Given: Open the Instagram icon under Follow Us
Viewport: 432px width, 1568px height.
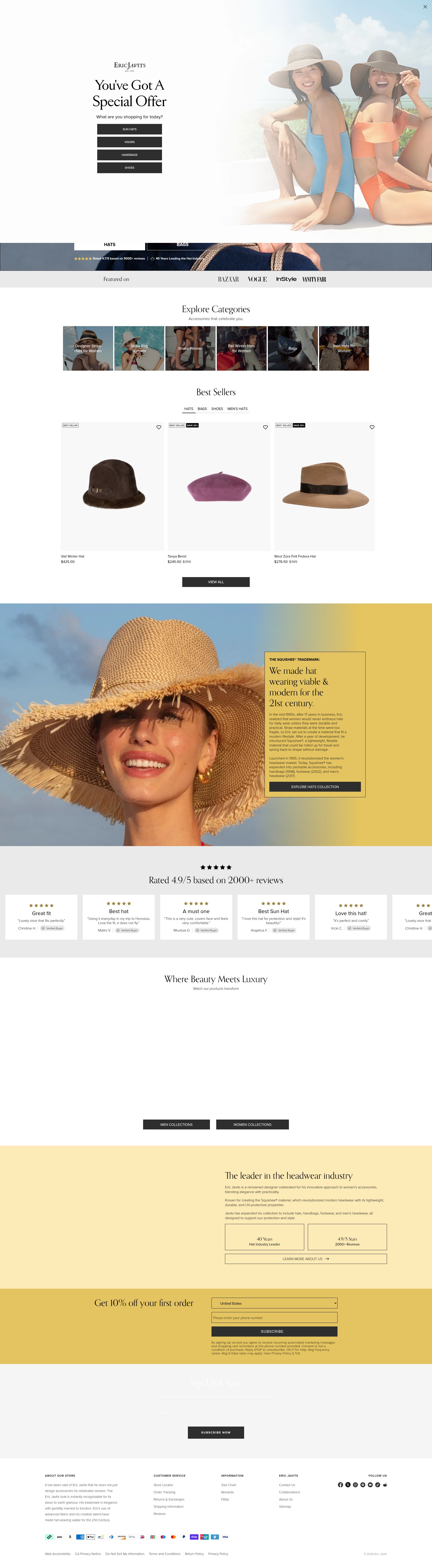Looking at the screenshot, I should coord(355,1485).
